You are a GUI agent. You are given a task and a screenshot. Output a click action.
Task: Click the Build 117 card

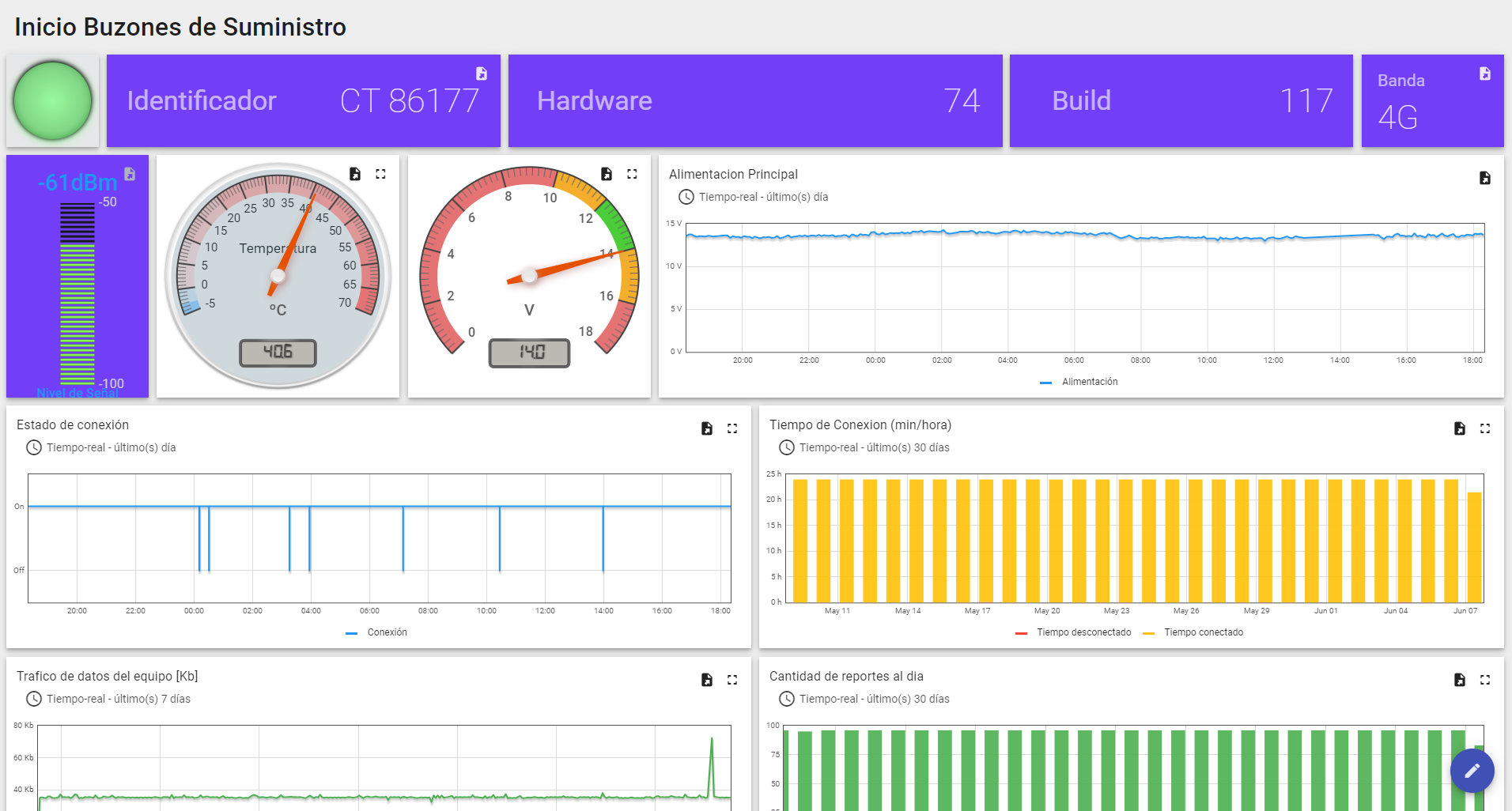[x=1181, y=100]
